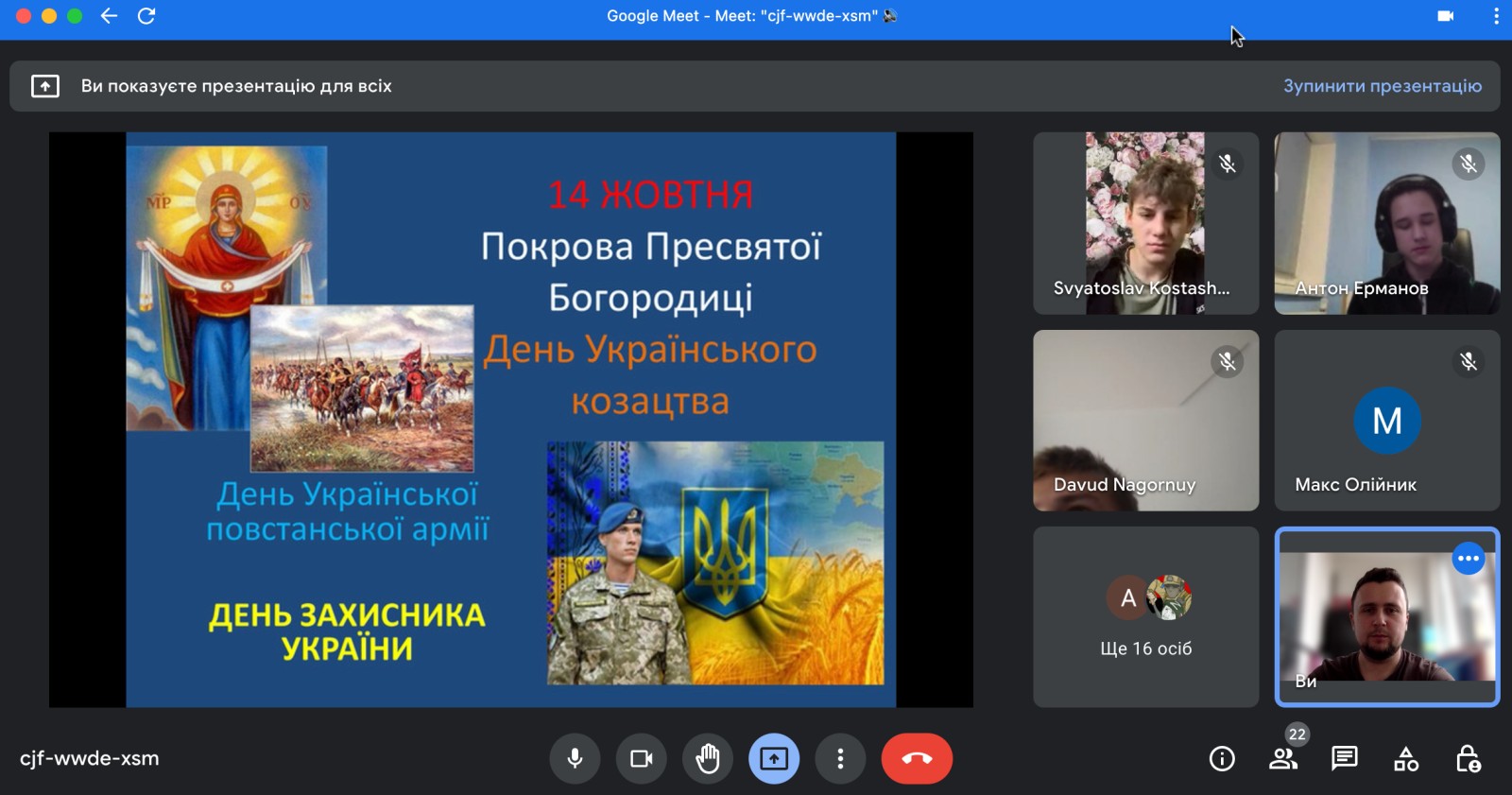Viewport: 1512px width, 795px height.
Task: Open the activities shapes icon
Action: pyautogui.click(x=1406, y=758)
